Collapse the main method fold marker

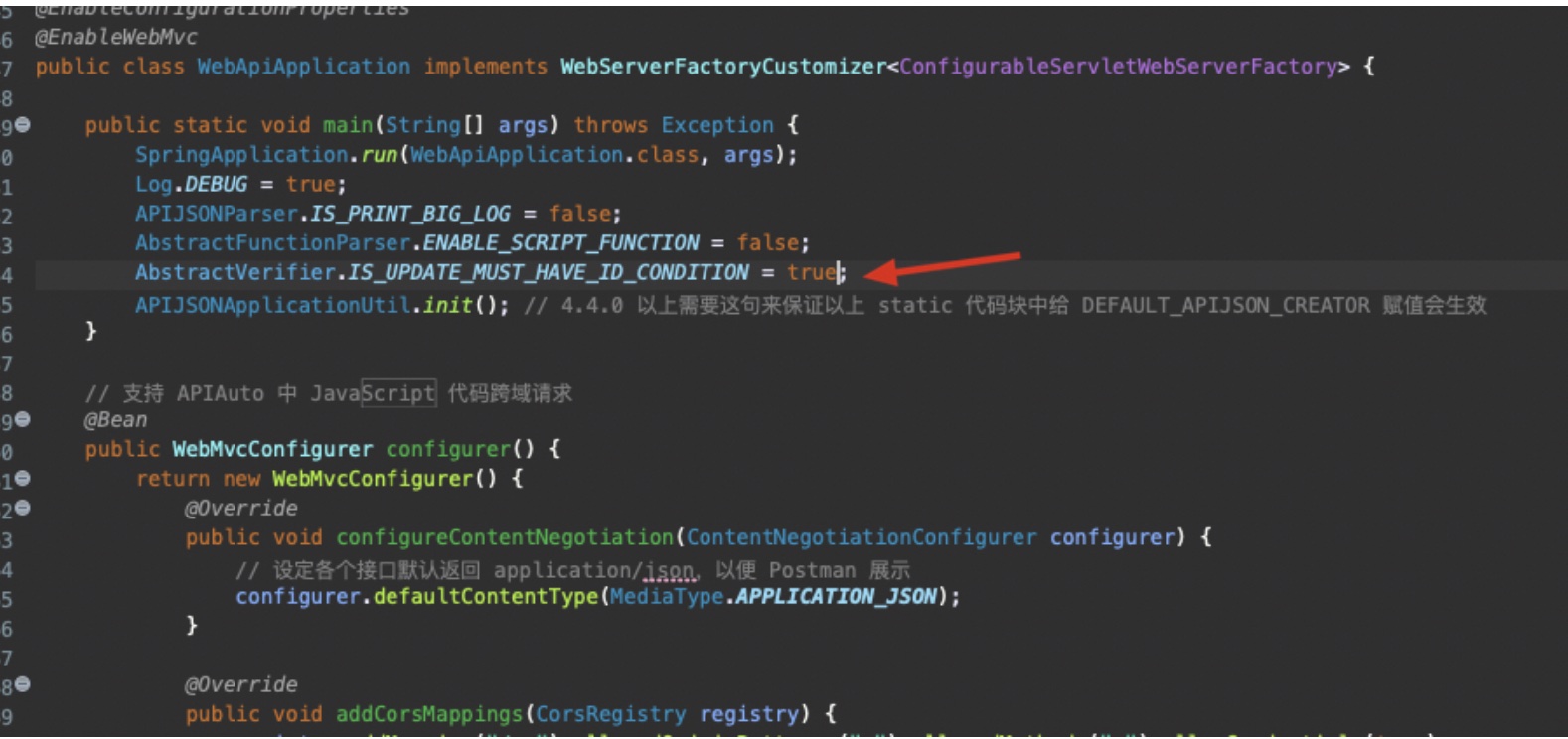(23, 125)
